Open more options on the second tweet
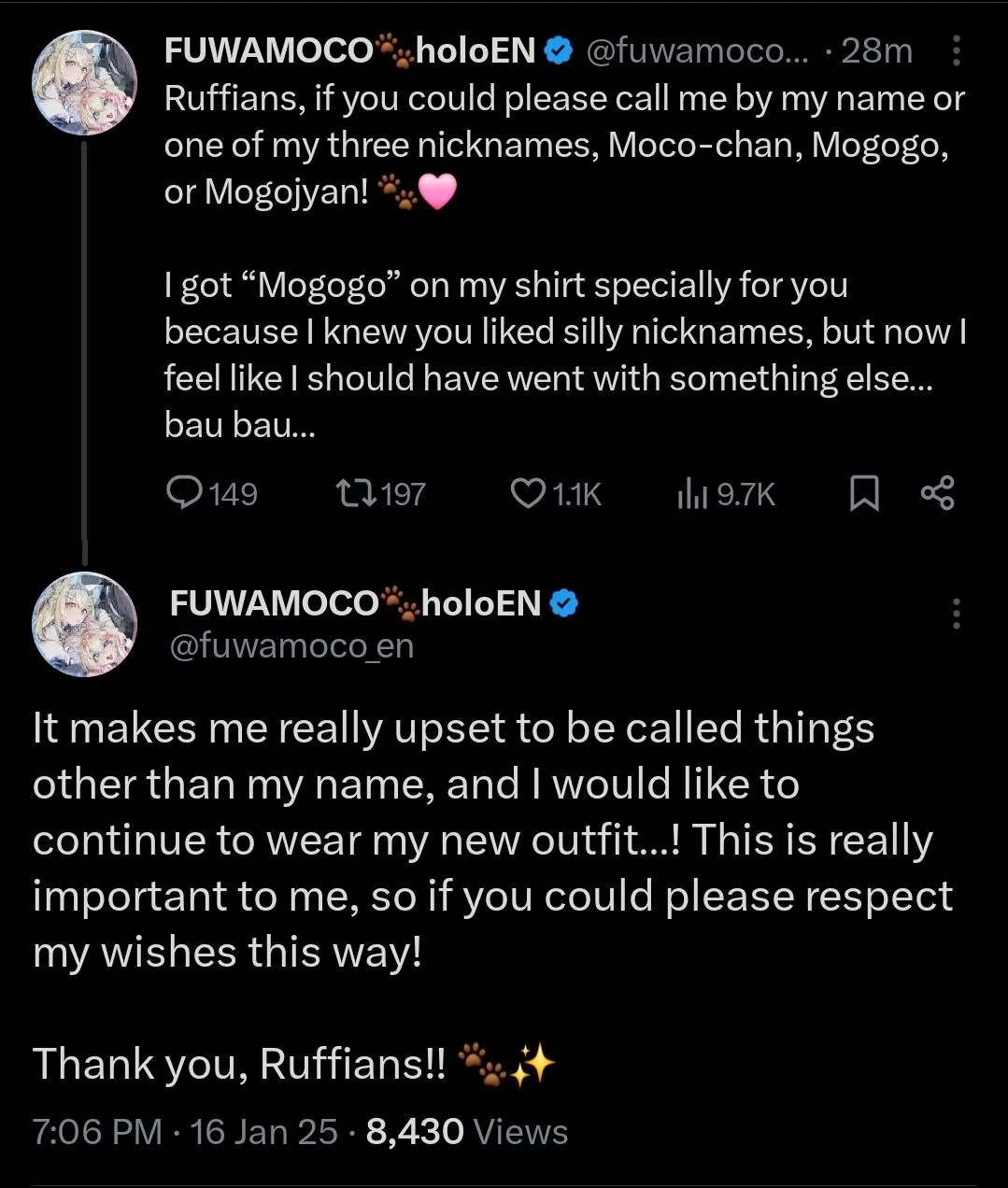The width and height of the screenshot is (1008, 1188). tap(956, 614)
